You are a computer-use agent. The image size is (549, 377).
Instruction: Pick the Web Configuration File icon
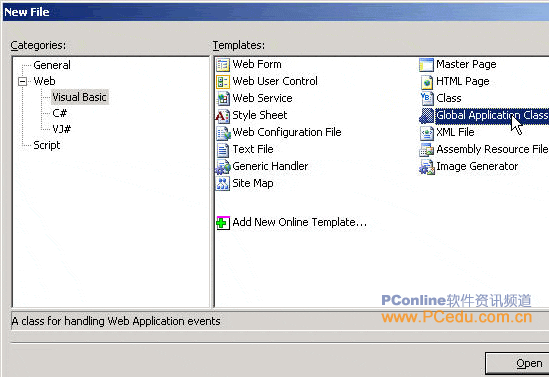point(223,133)
